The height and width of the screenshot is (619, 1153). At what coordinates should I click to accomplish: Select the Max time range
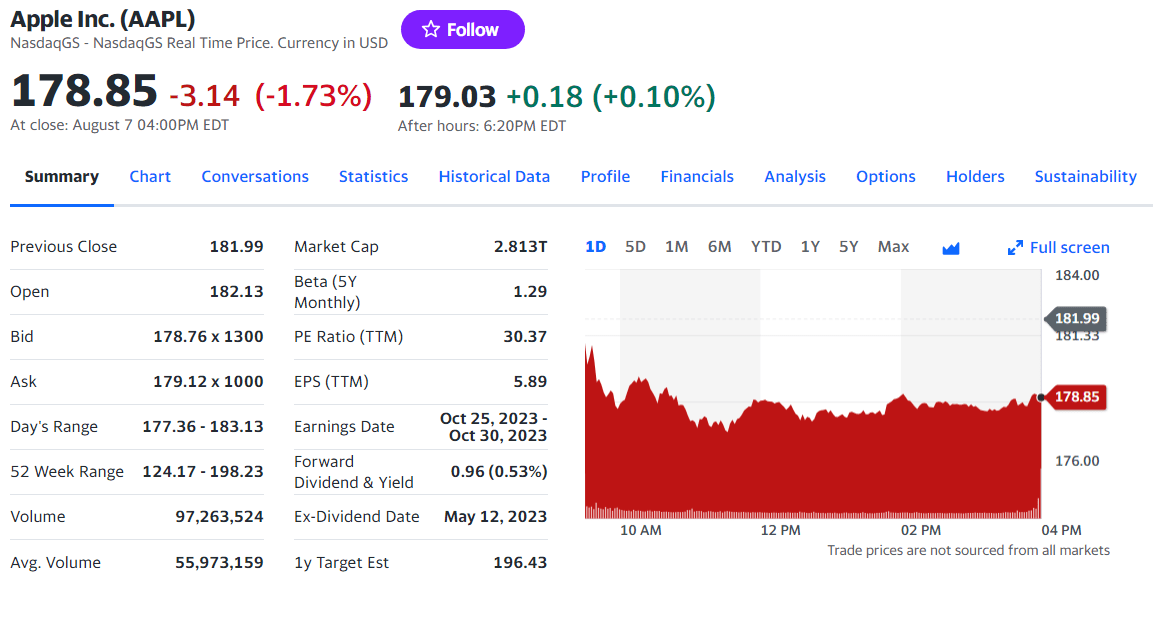(x=893, y=245)
